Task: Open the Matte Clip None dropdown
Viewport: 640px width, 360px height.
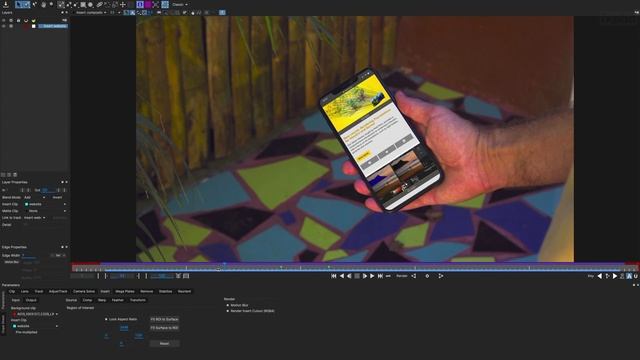Action: click(45, 211)
